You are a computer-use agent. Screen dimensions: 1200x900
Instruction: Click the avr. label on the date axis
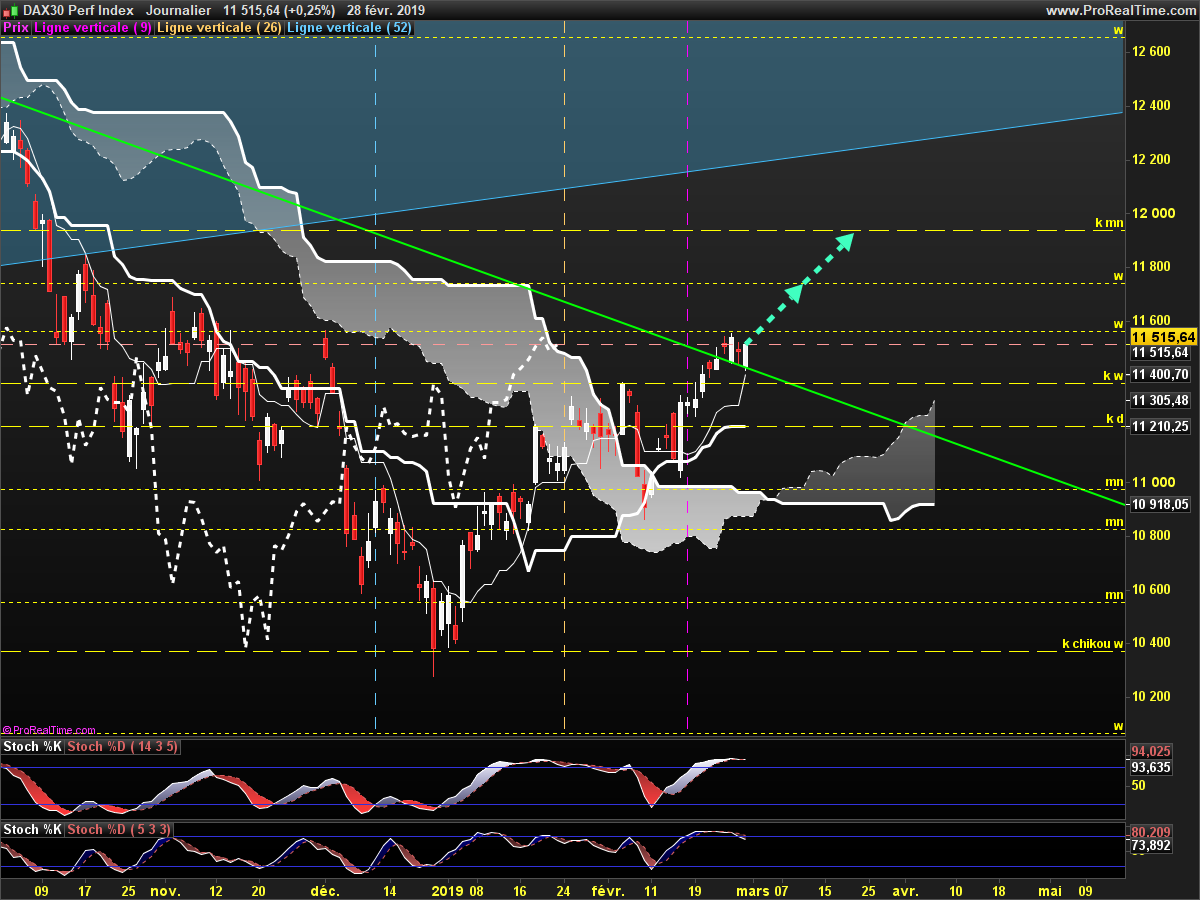click(x=905, y=889)
